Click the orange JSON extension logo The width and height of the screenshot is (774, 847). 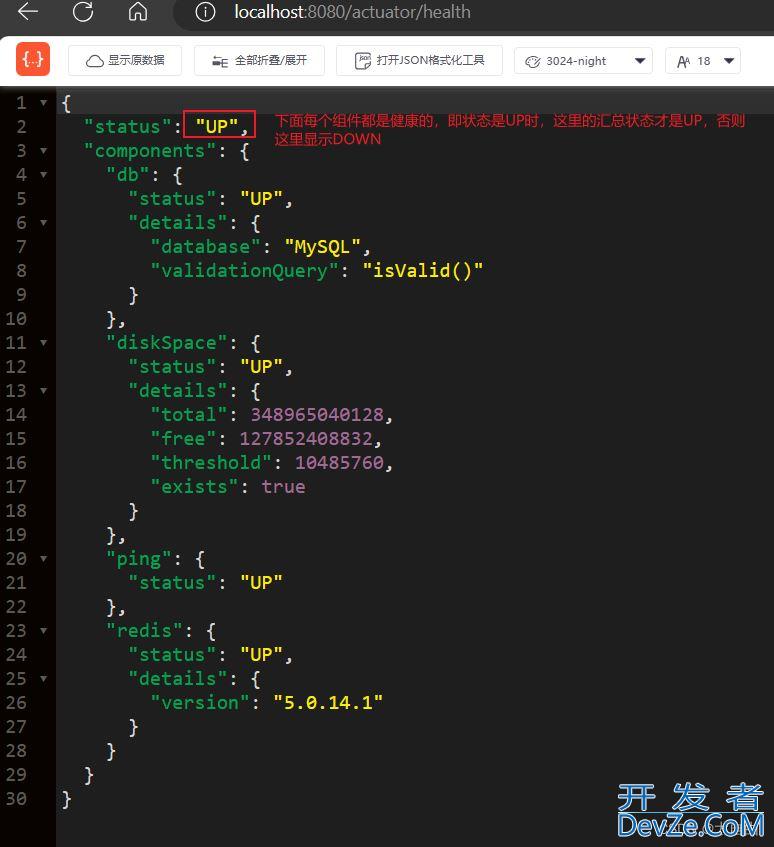click(33, 59)
